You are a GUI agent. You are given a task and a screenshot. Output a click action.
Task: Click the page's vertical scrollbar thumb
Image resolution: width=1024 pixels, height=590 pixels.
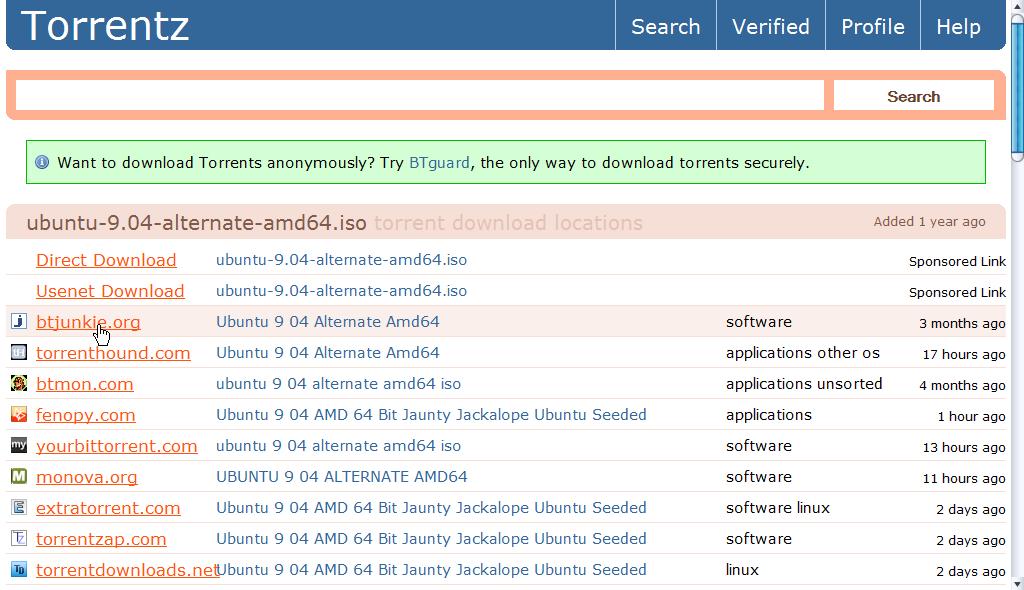tap(1017, 80)
